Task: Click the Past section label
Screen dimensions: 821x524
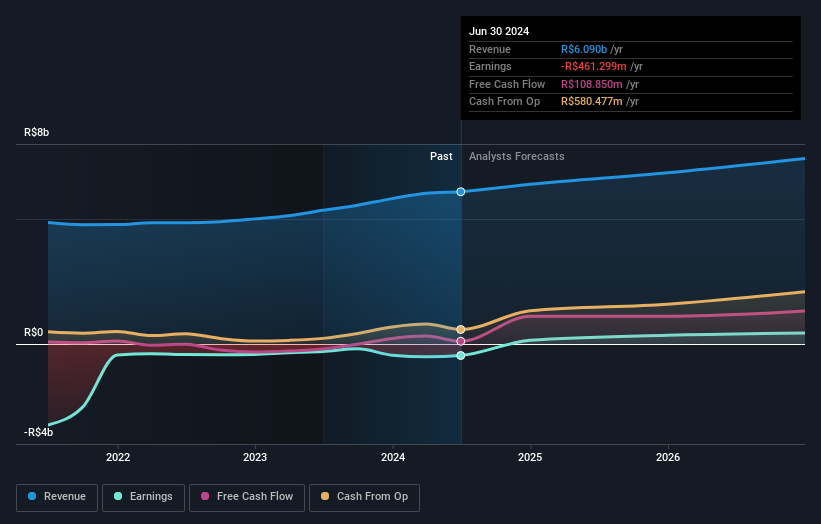Action: 441,157
